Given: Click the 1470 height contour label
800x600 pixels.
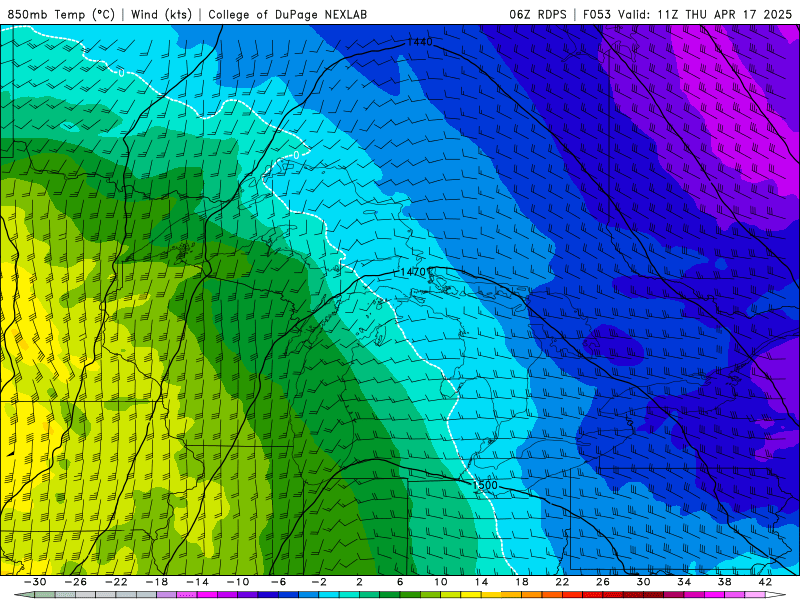Looking at the screenshot, I should pyautogui.click(x=413, y=272).
